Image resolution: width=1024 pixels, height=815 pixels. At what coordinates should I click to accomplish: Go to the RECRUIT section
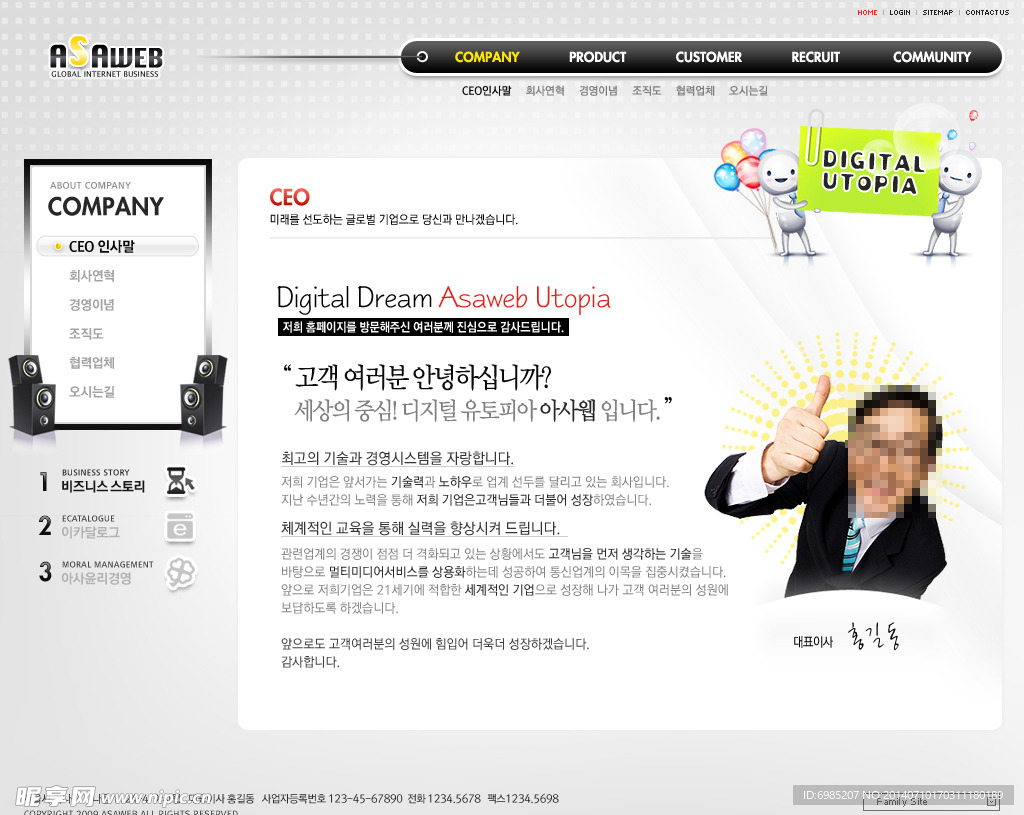tap(815, 57)
